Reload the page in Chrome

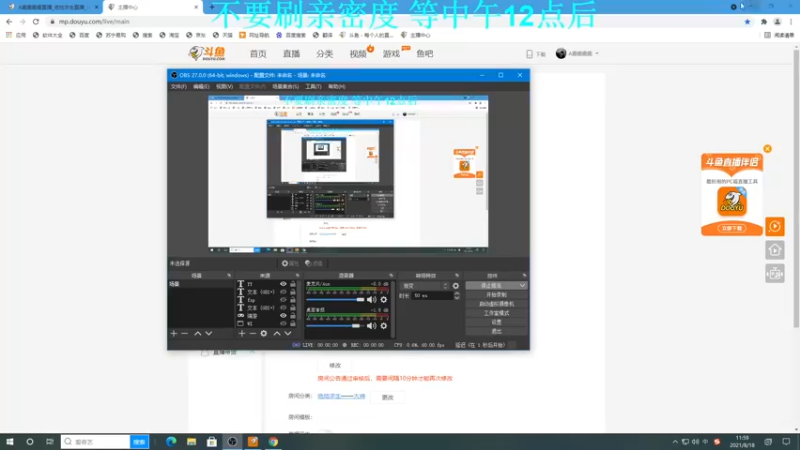(36, 21)
